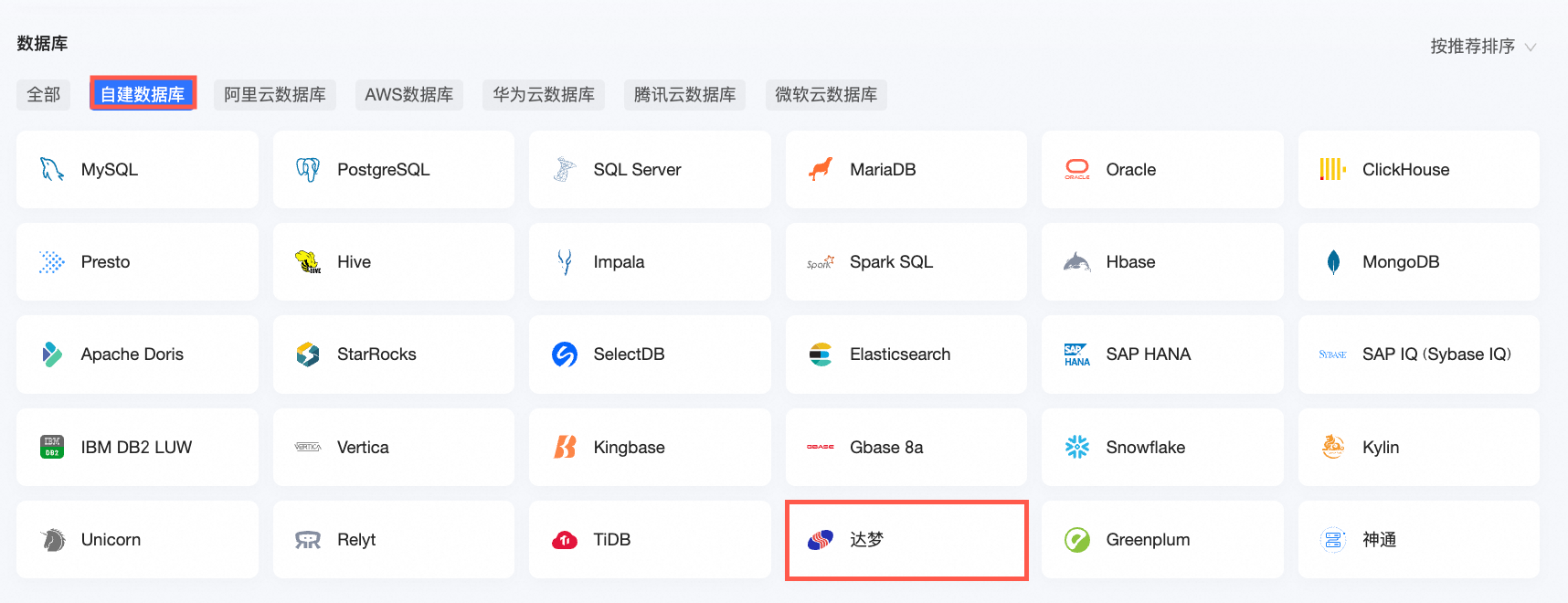Choose the Hive text label
Viewport: 1568px width, 603px height.
click(355, 262)
